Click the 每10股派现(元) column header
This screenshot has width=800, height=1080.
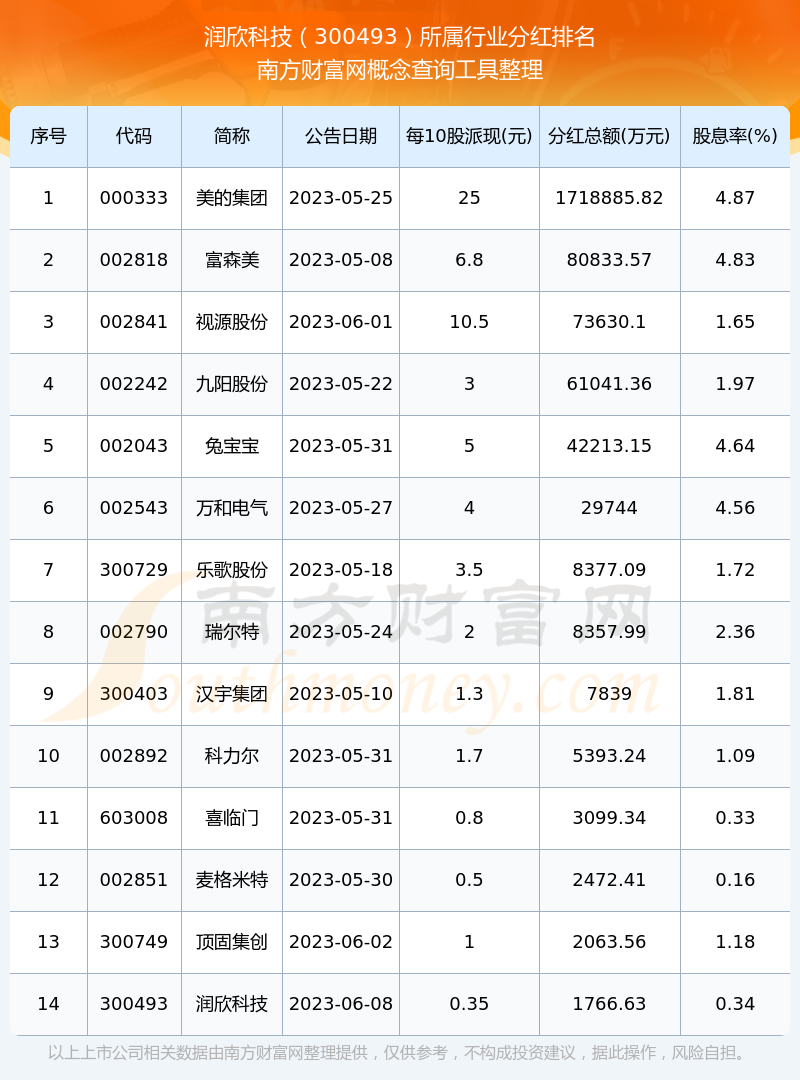(469, 136)
